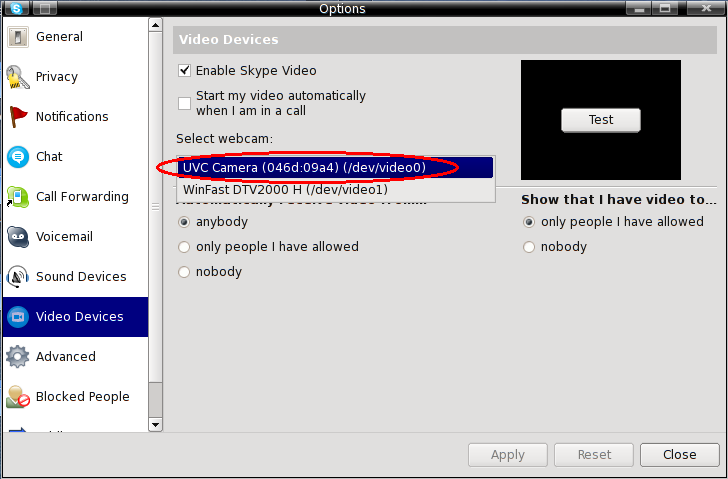Click the Voicemail tape icon
Screen dimensions: 728x479
(x=18, y=237)
